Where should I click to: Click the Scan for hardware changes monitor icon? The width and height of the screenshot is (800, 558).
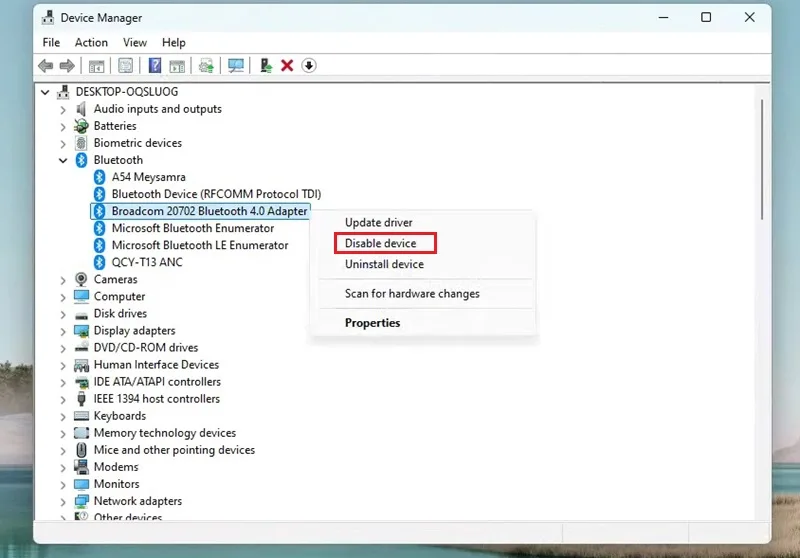coord(236,65)
